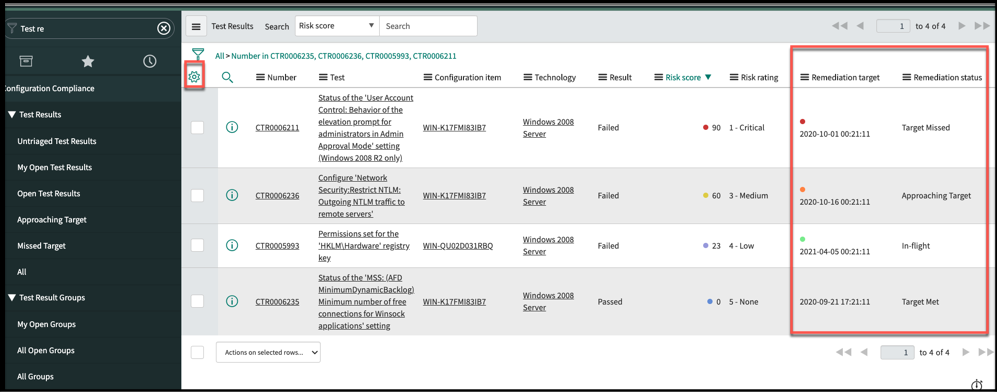The width and height of the screenshot is (997, 392).
Task: Go to first page, bottom pager
Action: click(x=843, y=352)
